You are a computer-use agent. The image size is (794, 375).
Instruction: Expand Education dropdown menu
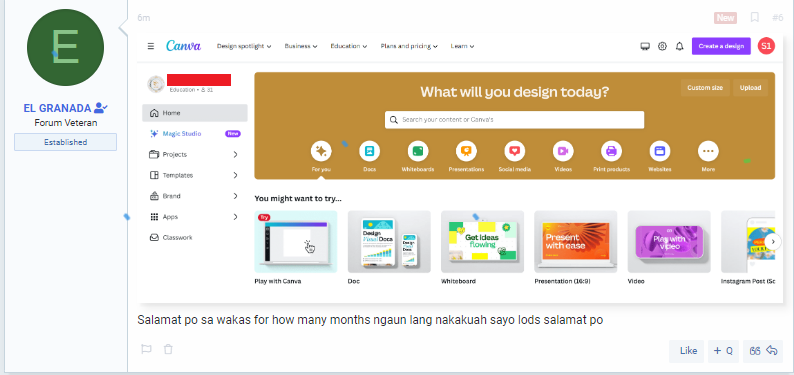click(349, 46)
